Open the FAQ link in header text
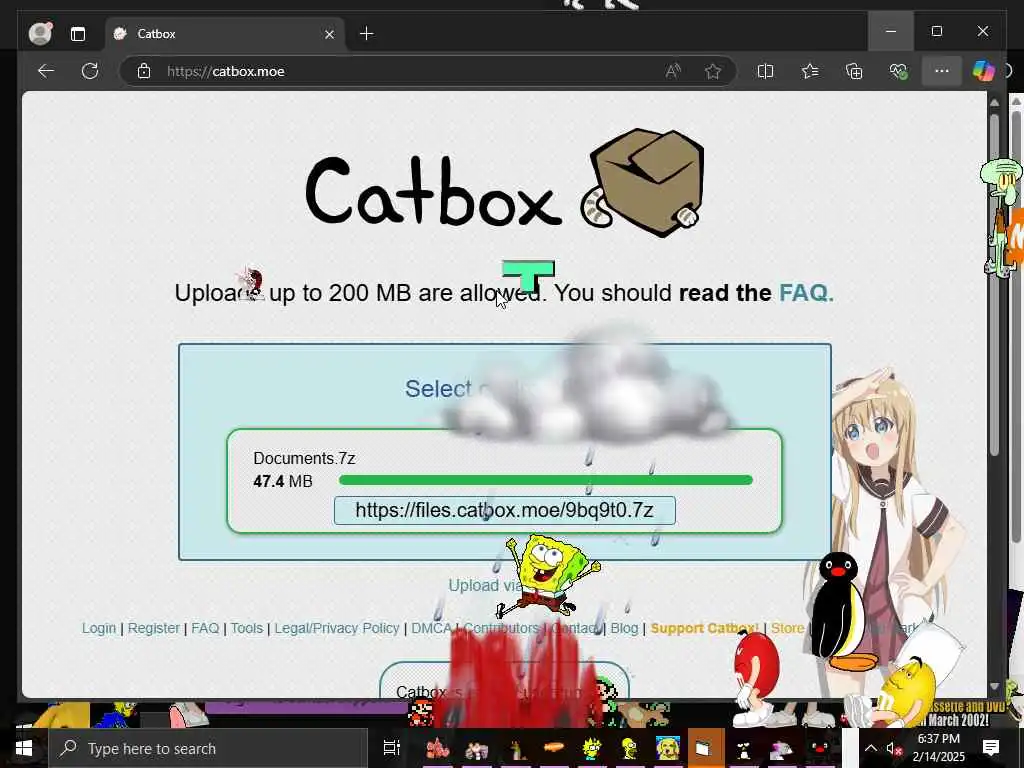1024x768 pixels. click(x=807, y=293)
